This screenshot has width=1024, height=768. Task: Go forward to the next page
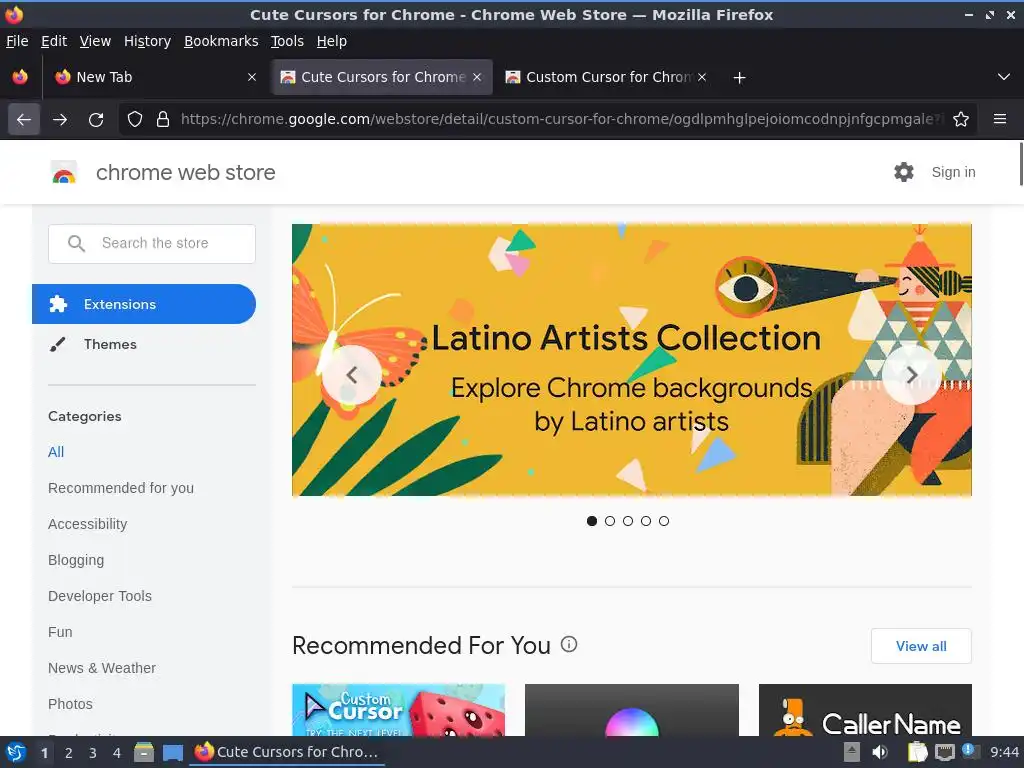(x=60, y=120)
